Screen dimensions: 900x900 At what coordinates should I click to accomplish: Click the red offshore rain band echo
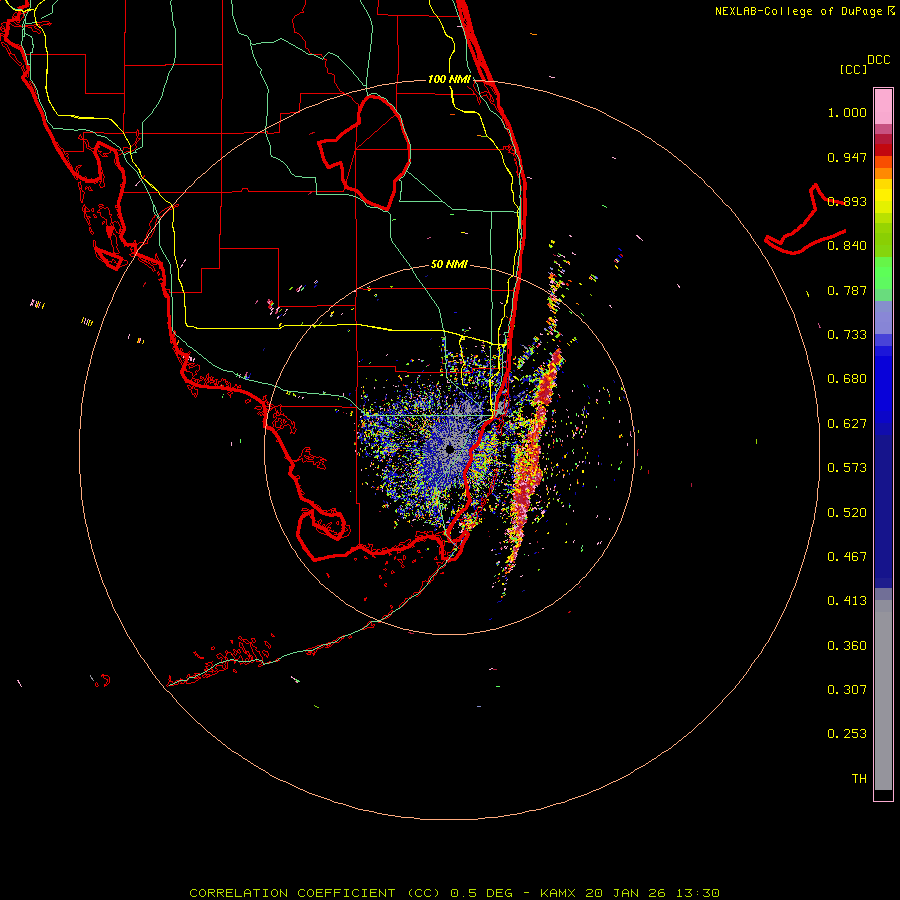[531, 459]
